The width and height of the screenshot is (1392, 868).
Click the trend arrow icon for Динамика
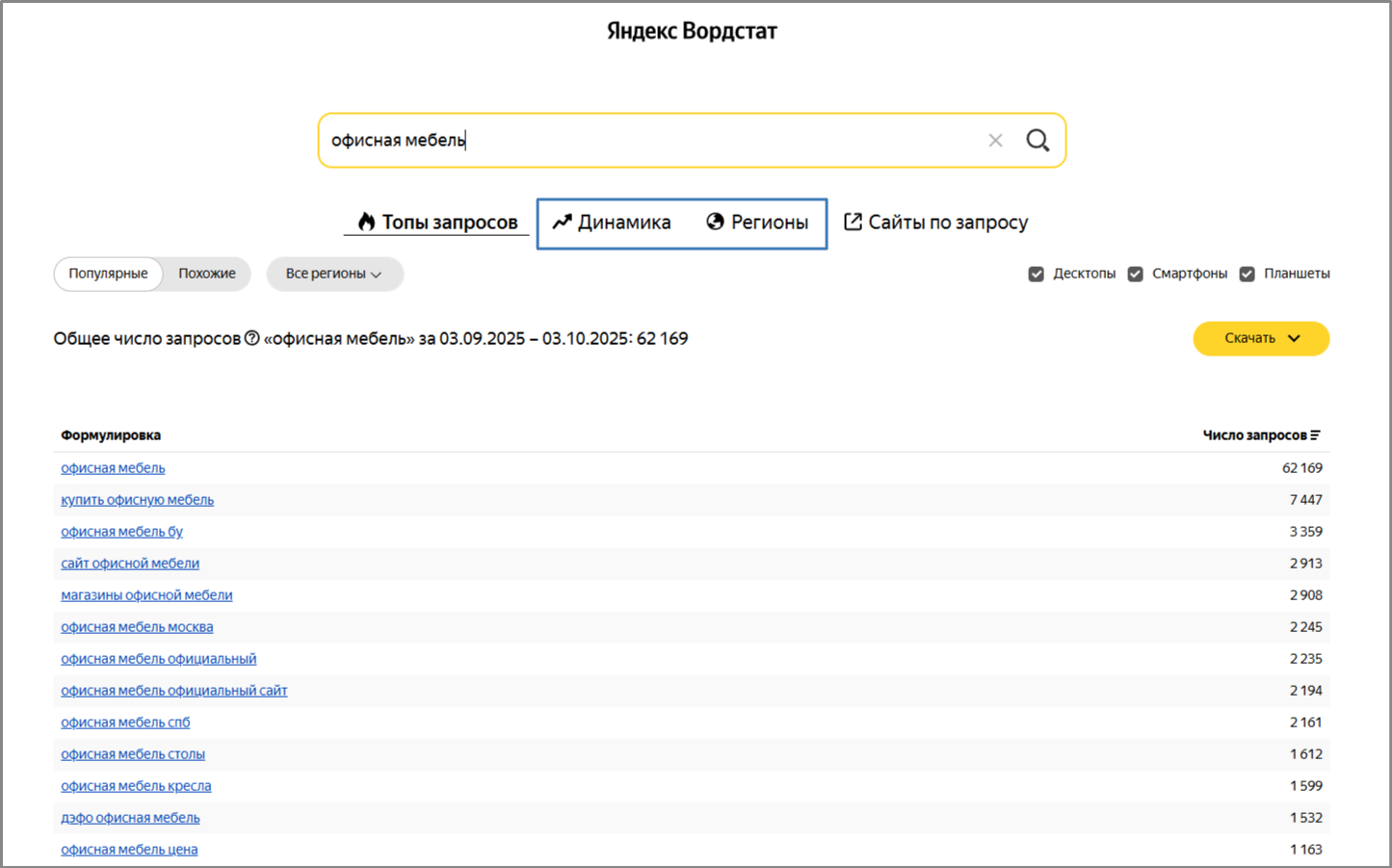[562, 222]
